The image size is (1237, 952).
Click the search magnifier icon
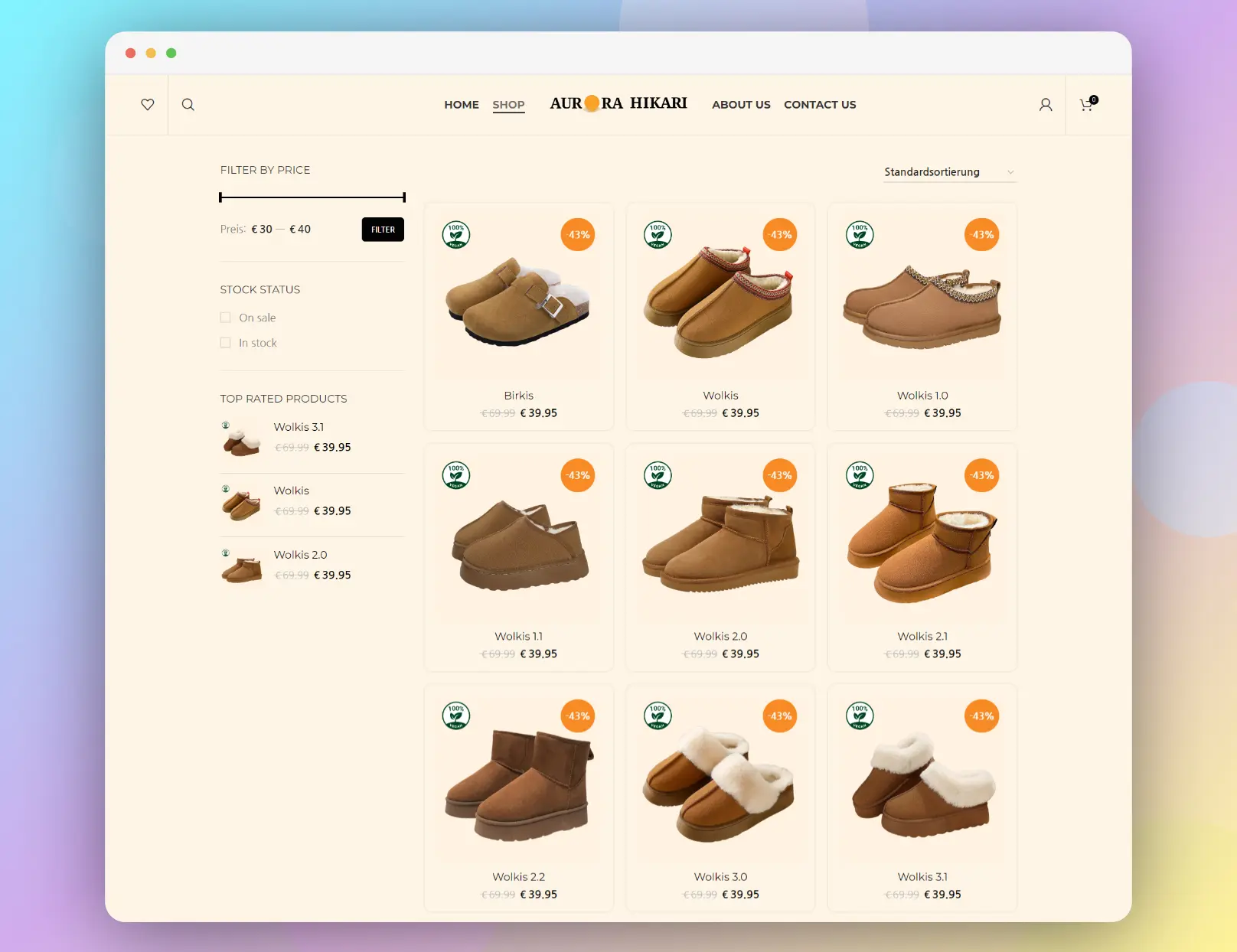(x=188, y=105)
